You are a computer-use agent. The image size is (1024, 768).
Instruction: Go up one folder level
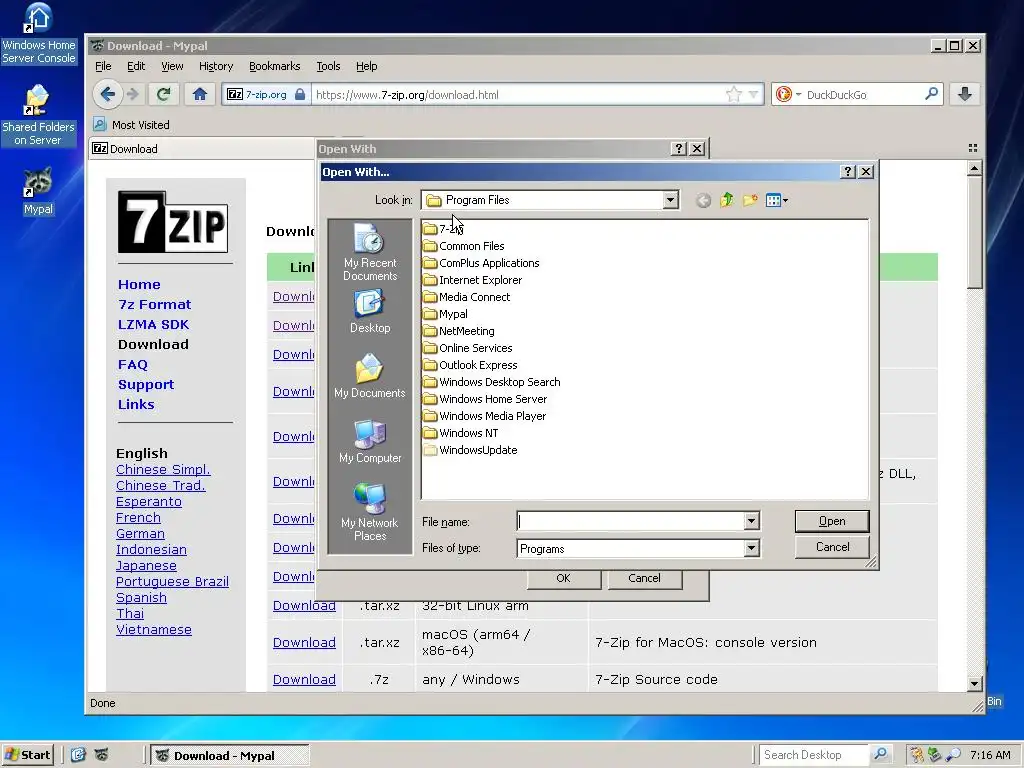coord(727,200)
